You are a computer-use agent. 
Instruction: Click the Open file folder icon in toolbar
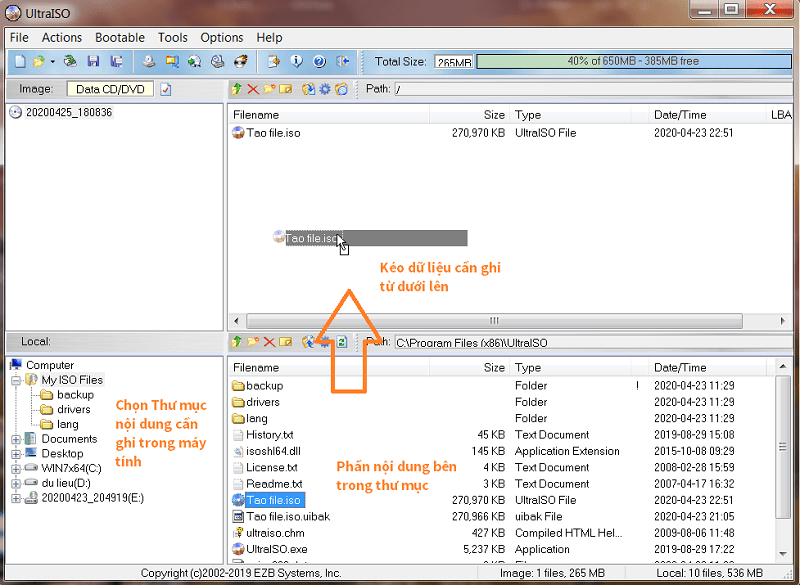pyautogui.click(x=39, y=62)
